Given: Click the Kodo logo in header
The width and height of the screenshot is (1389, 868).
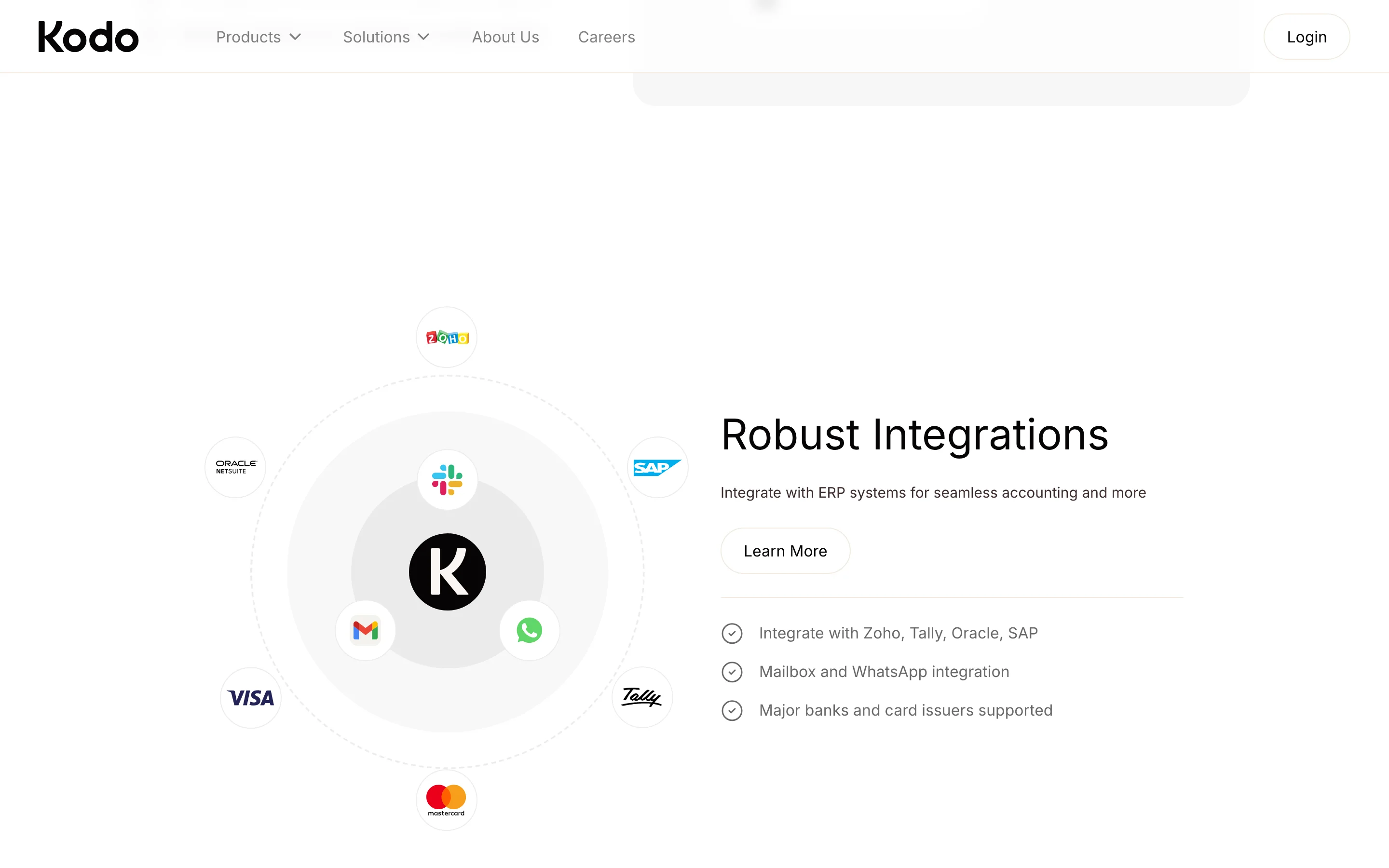Looking at the screenshot, I should 88,37.
